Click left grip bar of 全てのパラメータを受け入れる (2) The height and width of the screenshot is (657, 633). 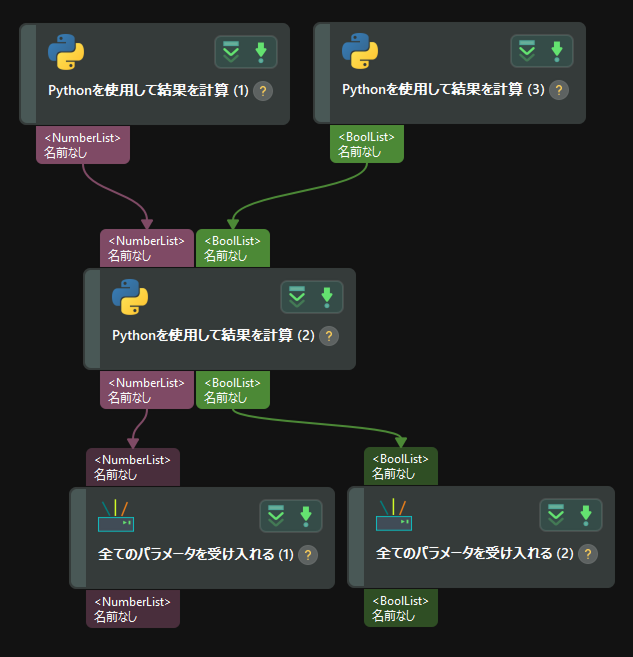(x=357, y=537)
